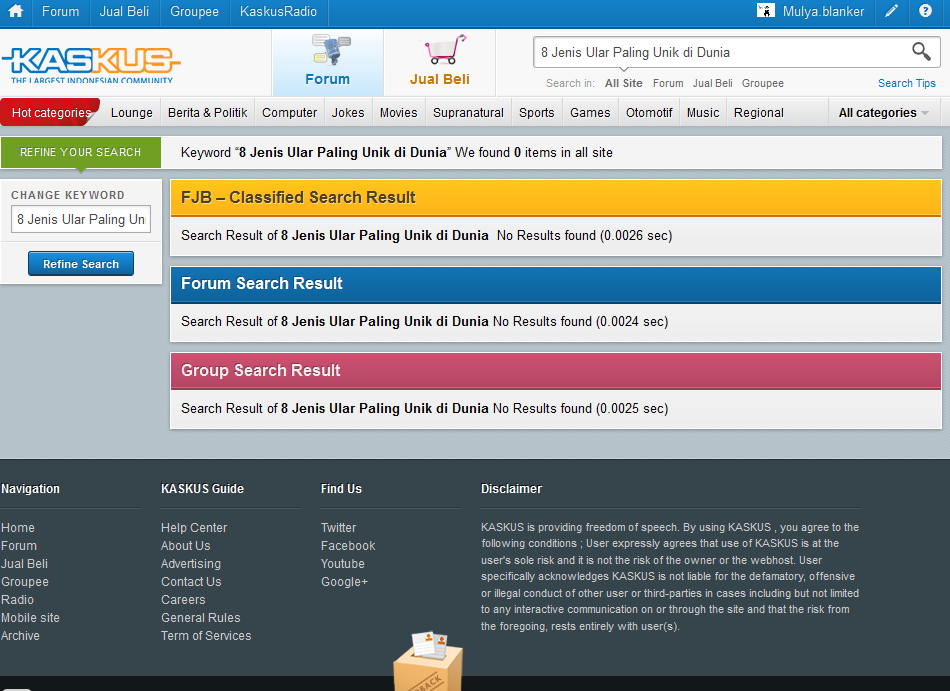950x691 pixels.
Task: Click the pencil edit icon
Action: 891,12
